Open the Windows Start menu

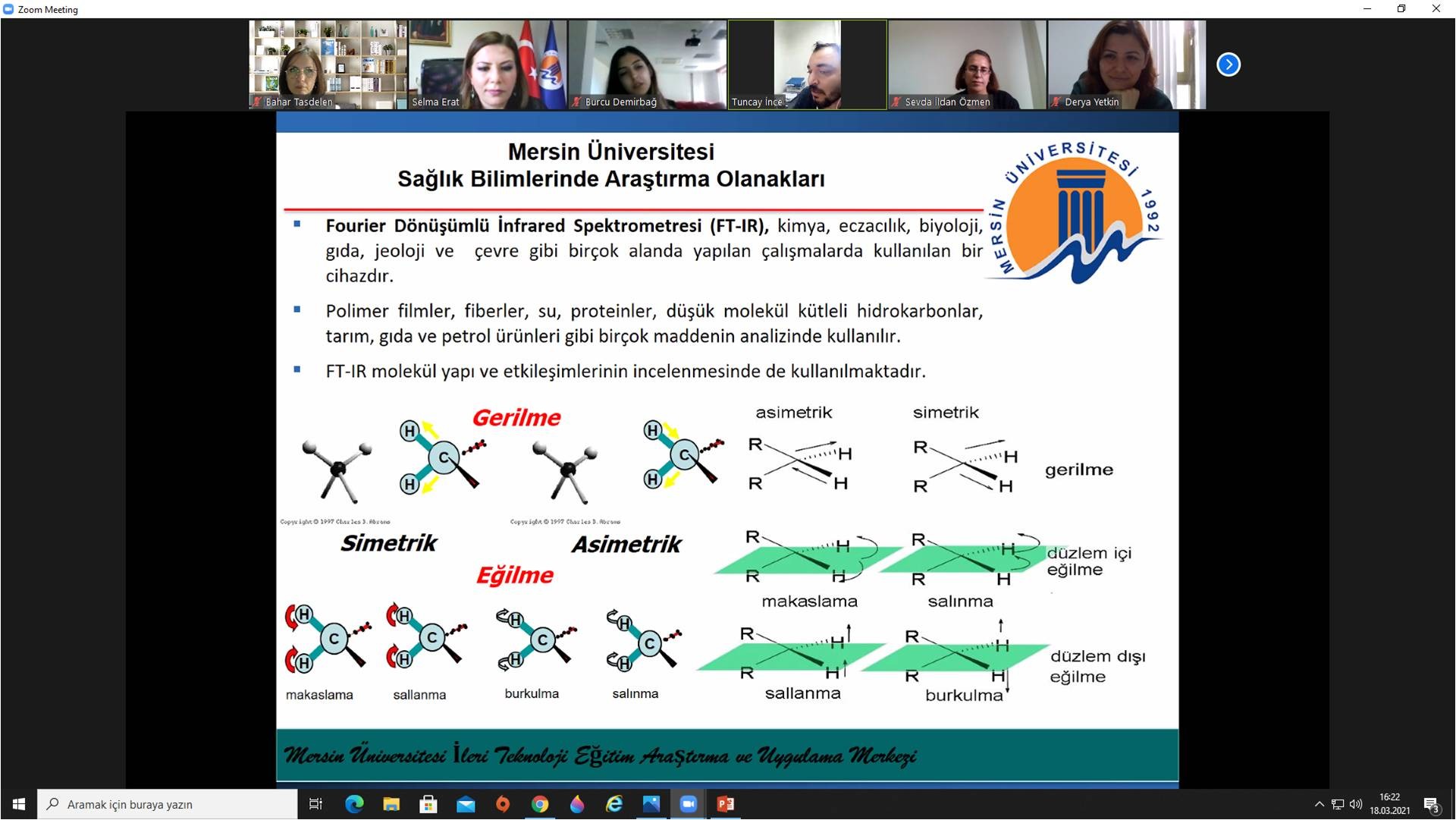coord(19,804)
